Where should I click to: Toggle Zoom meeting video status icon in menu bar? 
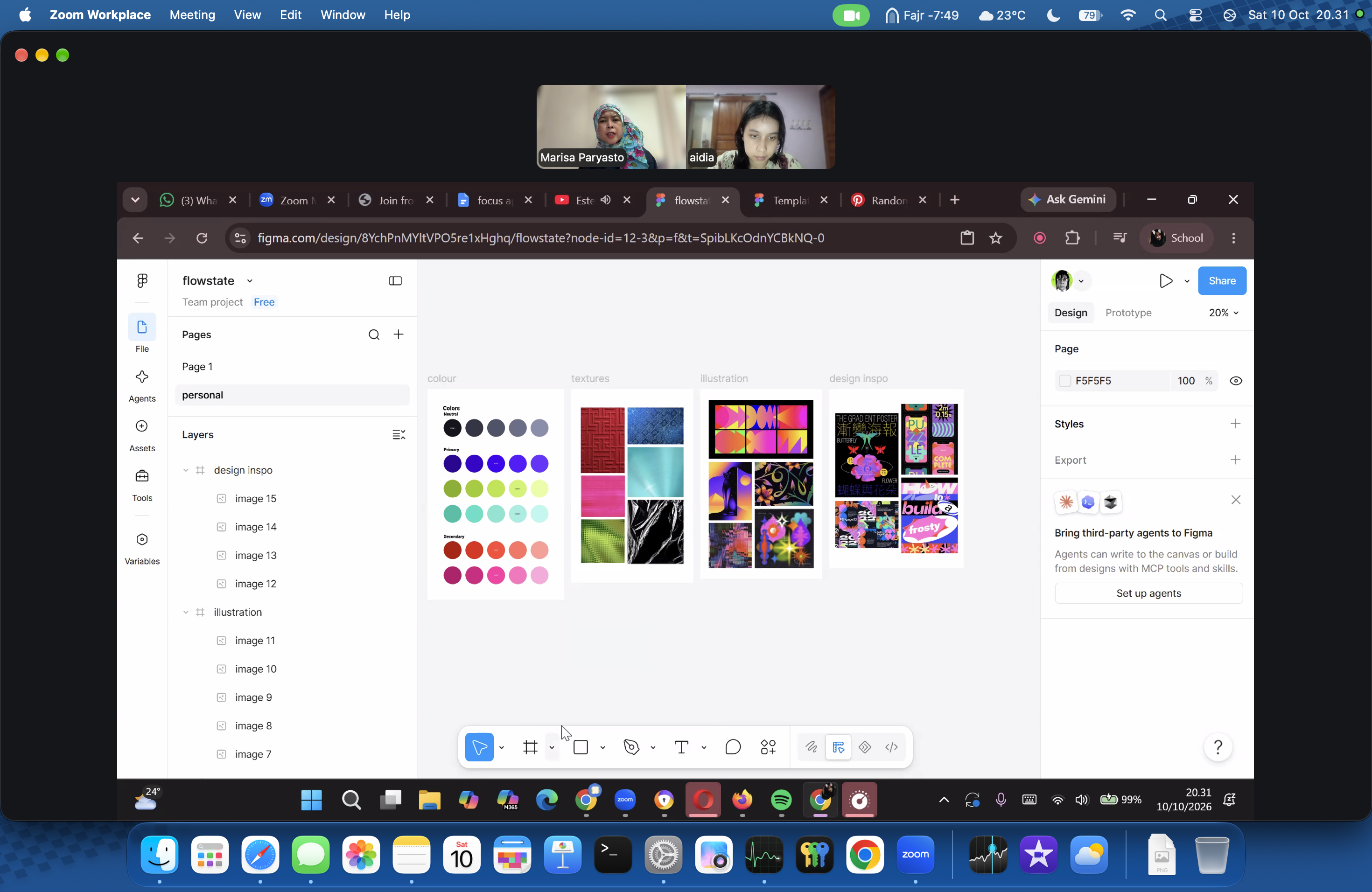(851, 15)
